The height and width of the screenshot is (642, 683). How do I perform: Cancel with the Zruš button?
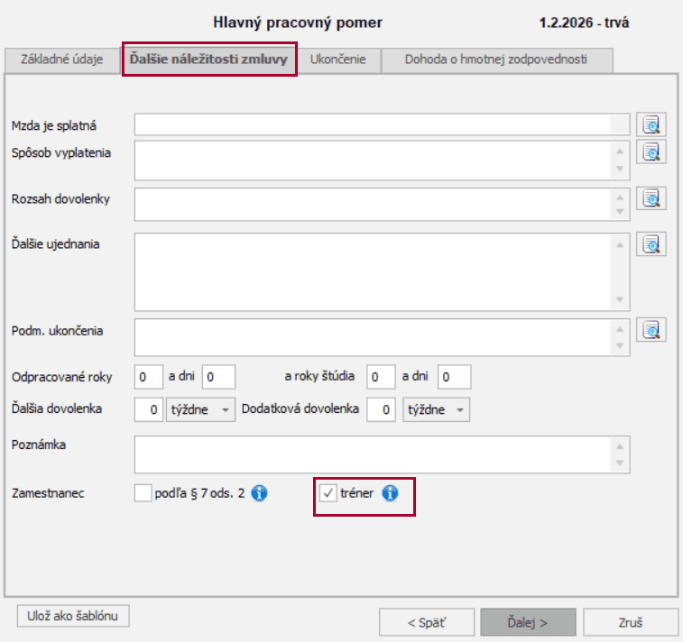coord(630,621)
